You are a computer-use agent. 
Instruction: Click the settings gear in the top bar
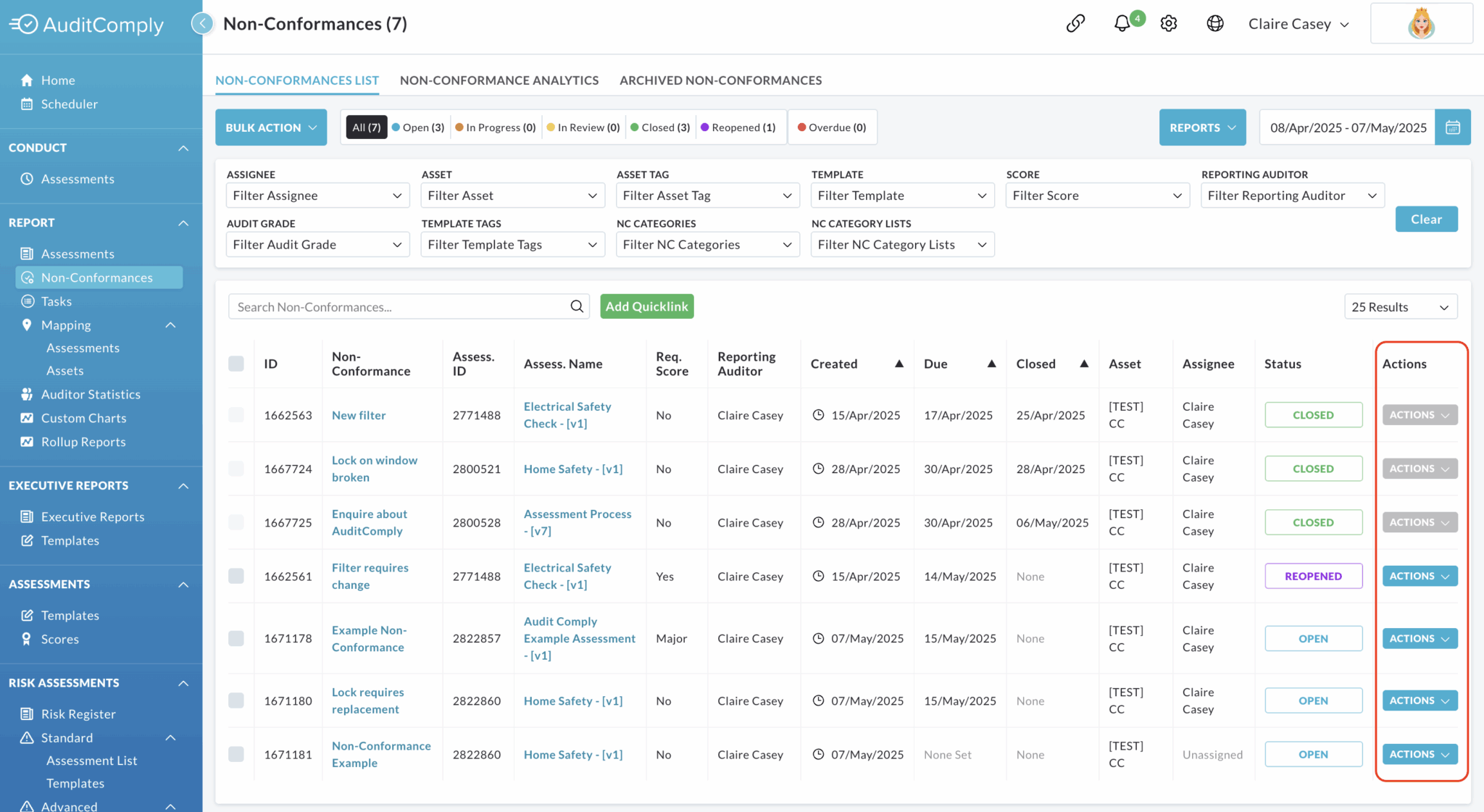1168,23
